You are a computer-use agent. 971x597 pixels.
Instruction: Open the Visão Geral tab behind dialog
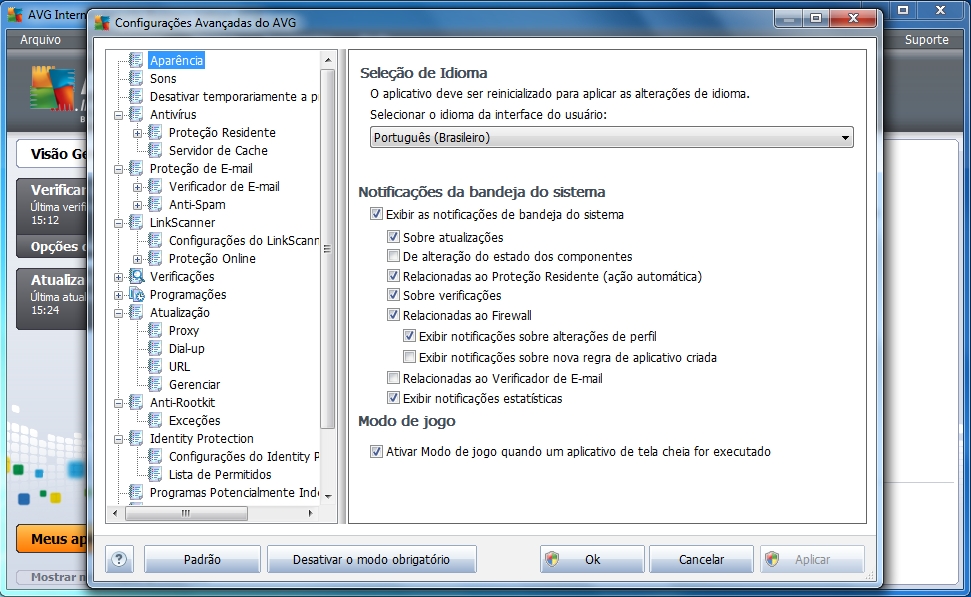pos(53,154)
